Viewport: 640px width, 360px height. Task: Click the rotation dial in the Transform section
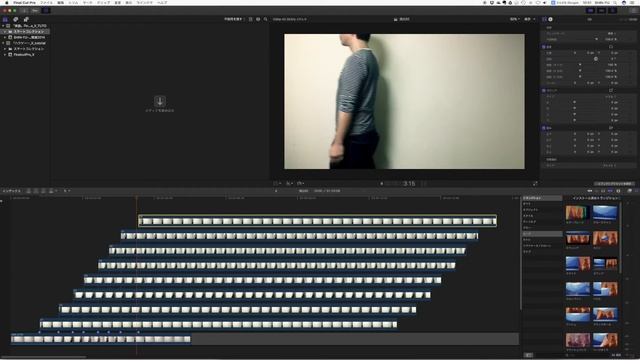(596, 59)
